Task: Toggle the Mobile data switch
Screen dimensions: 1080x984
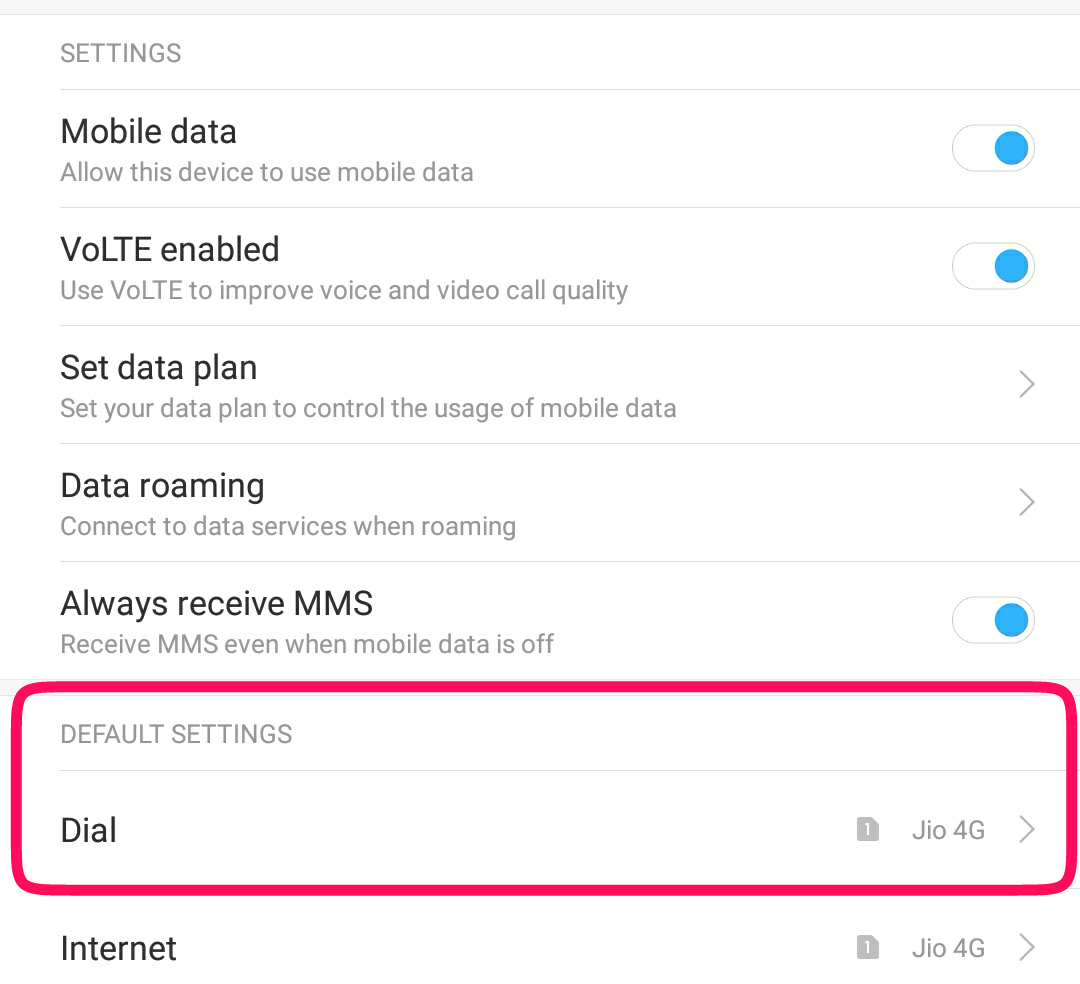Action: (993, 148)
